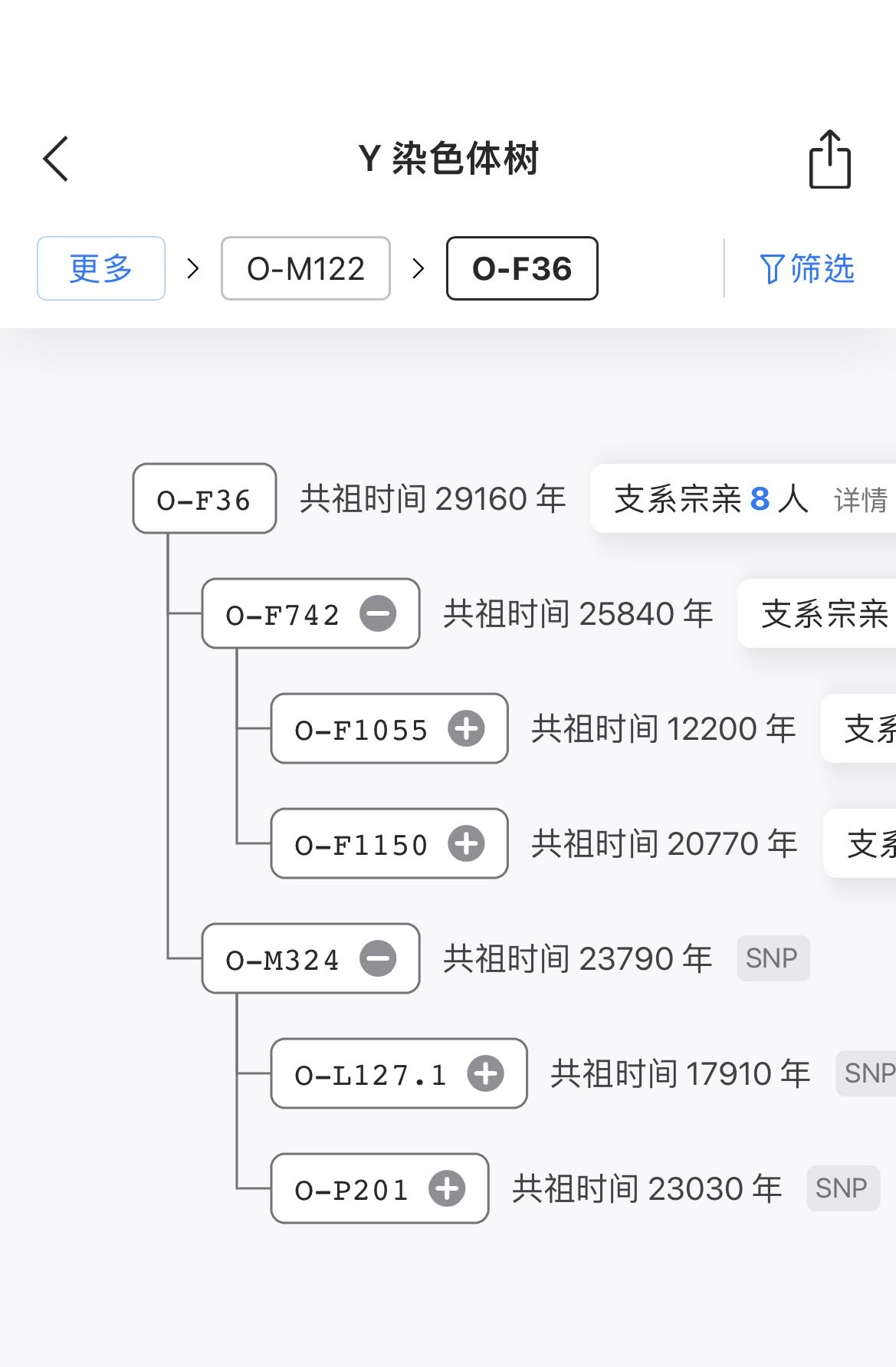The image size is (896, 1367).
Task: Open 支系宗亲 card for O-F742
Action: tap(824, 614)
